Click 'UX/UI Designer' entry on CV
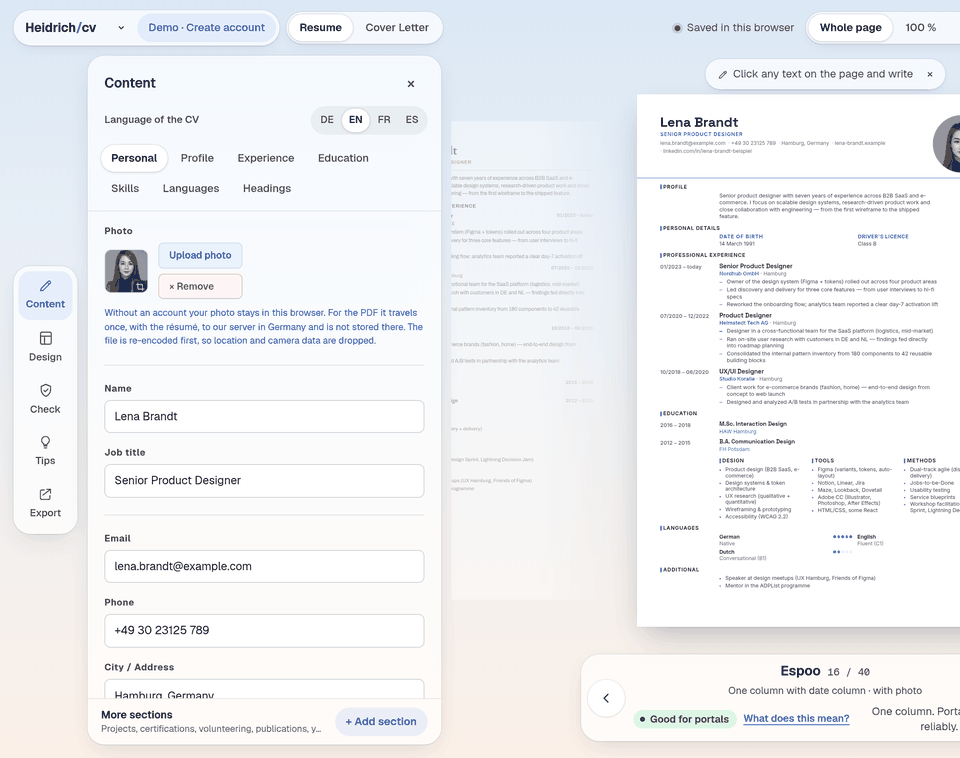The image size is (960, 758). (741, 372)
